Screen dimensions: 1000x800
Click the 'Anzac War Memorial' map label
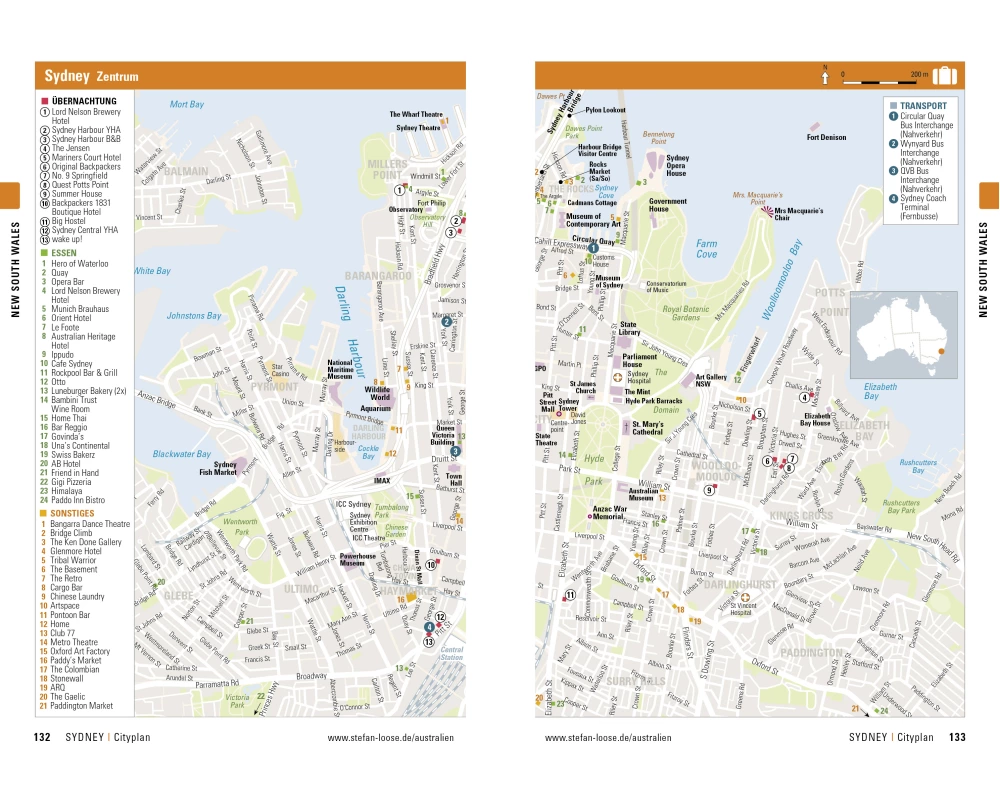pos(610,512)
